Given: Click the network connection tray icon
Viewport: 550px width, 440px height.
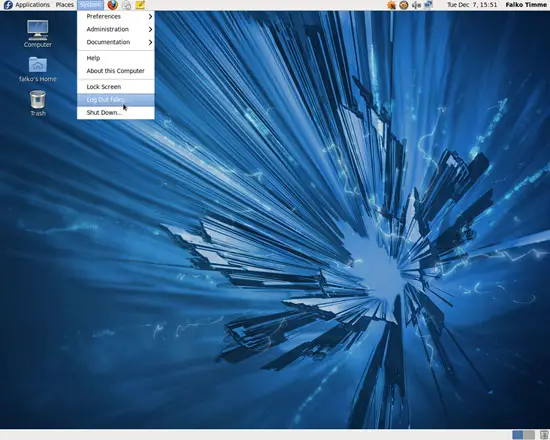Looking at the screenshot, I should (x=428, y=5).
